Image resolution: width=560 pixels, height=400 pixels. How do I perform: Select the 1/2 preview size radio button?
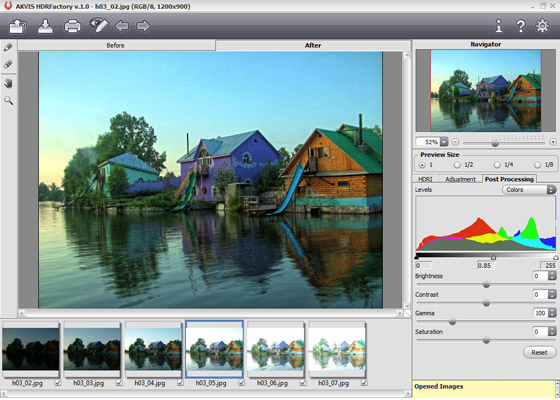pyautogui.click(x=457, y=165)
